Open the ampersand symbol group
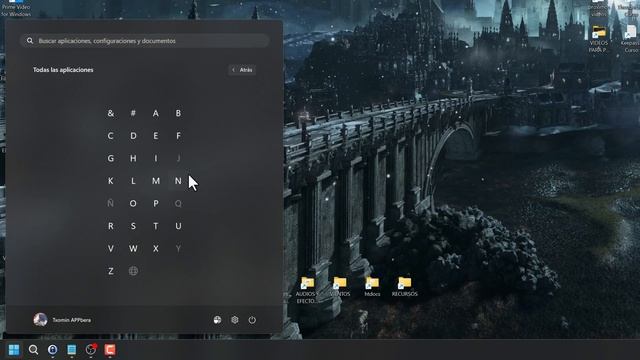This screenshot has height=360, width=640. [111, 113]
